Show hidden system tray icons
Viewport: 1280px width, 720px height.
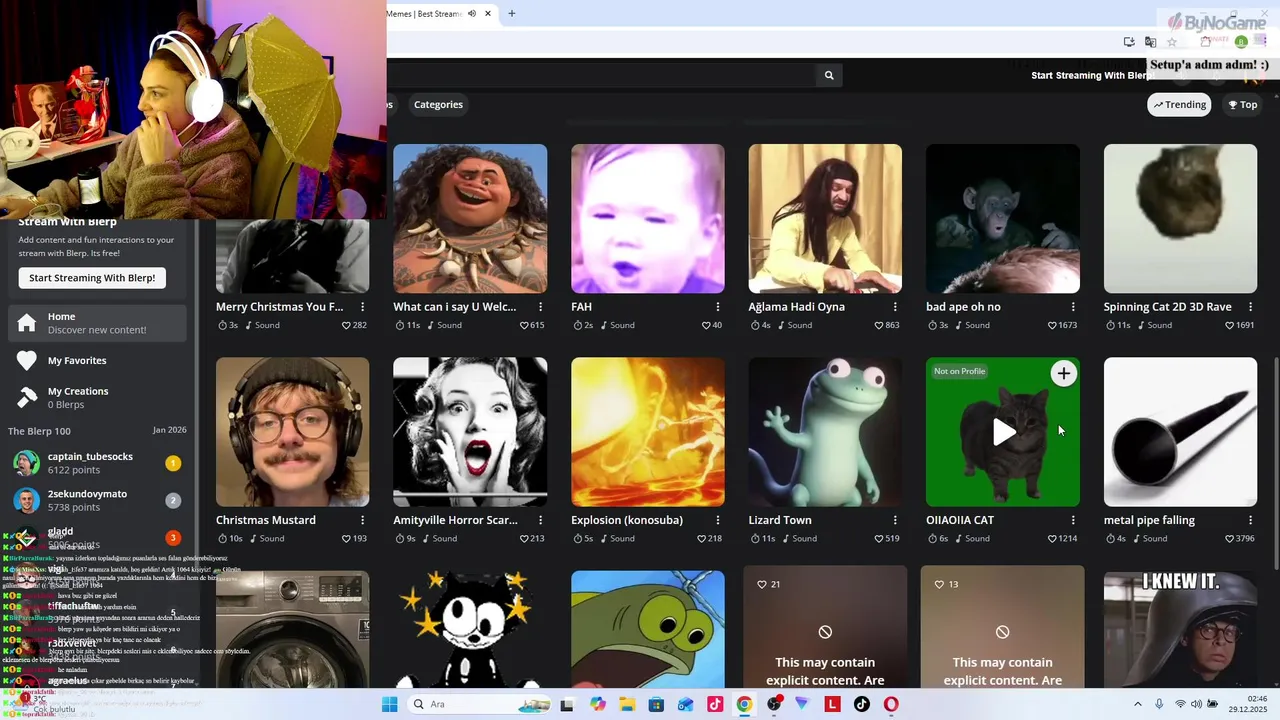click(1138, 704)
